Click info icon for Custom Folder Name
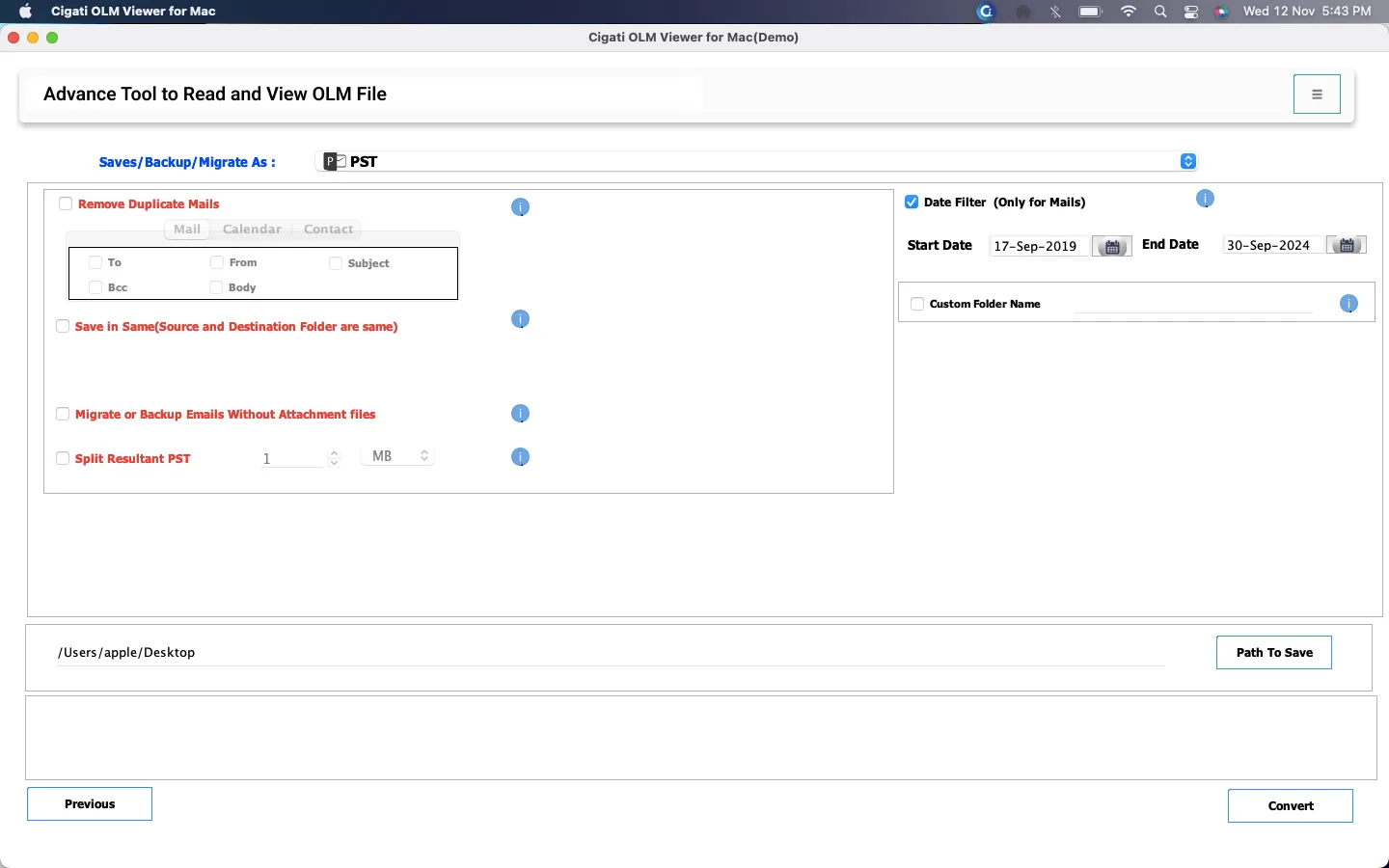 pos(1348,304)
